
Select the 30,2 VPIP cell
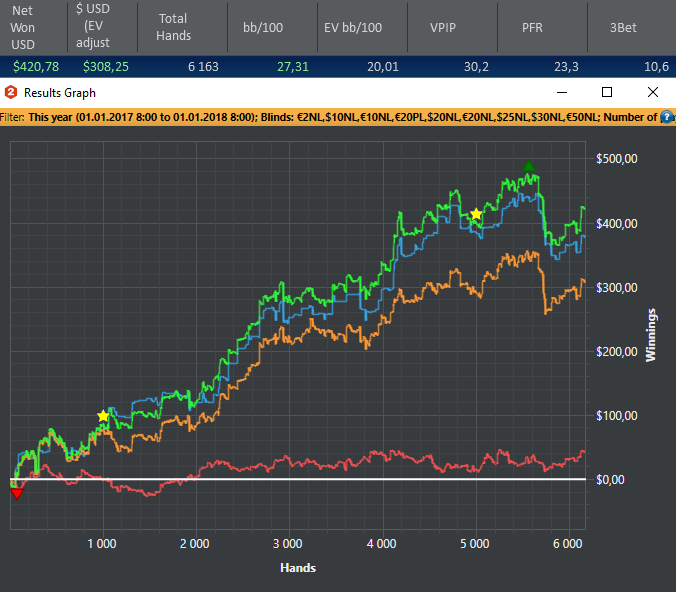click(476, 66)
